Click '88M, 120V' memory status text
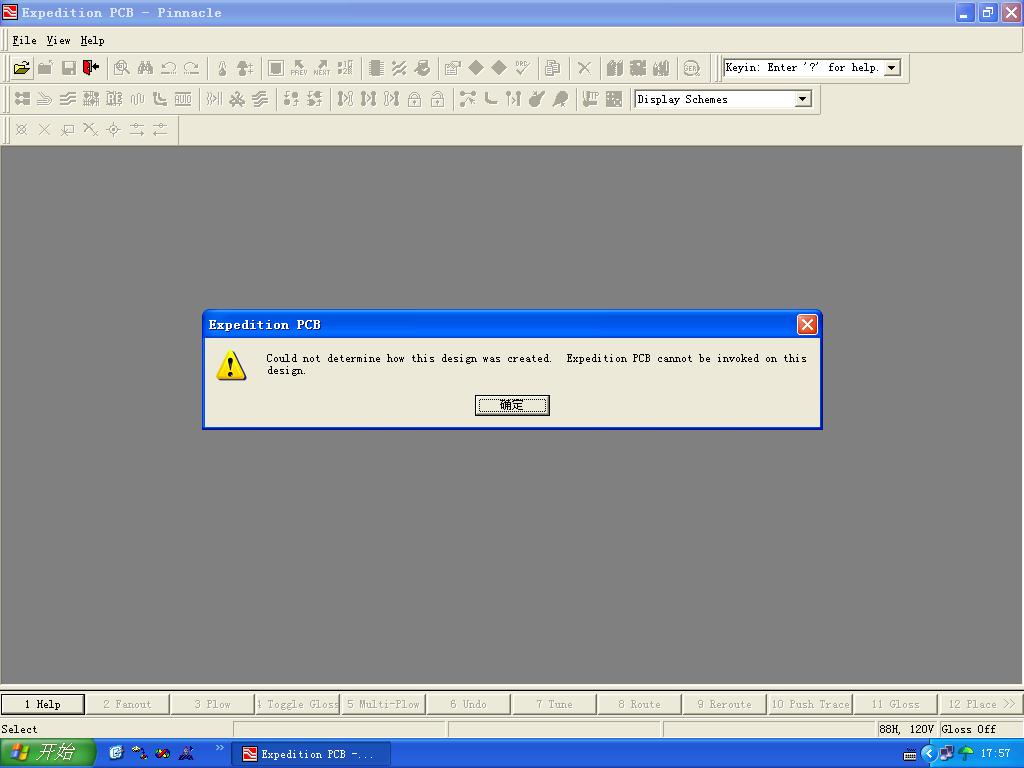Screen dimensions: 1024x768 click(x=906, y=729)
